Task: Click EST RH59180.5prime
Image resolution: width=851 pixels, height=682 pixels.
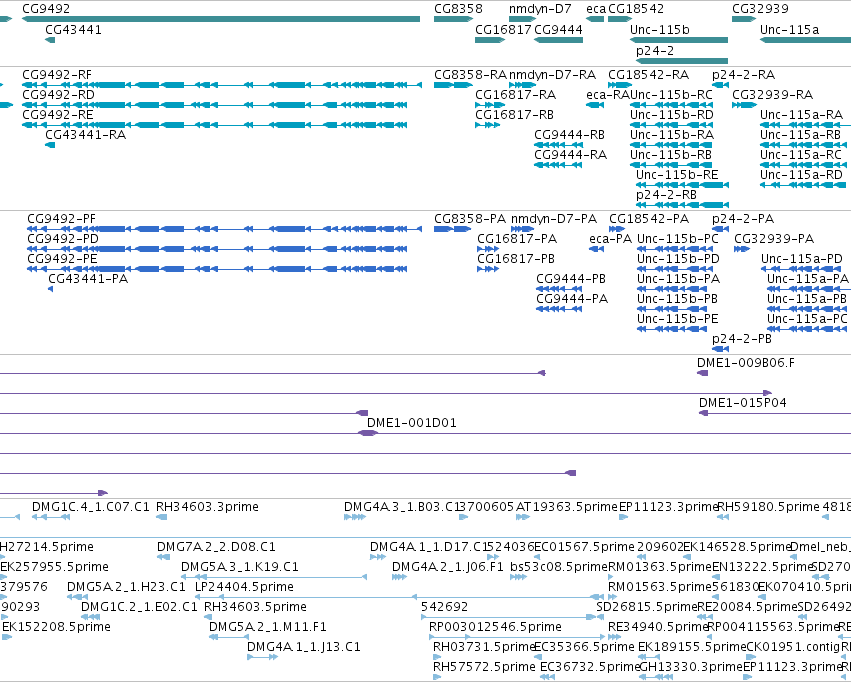Action: (769, 507)
